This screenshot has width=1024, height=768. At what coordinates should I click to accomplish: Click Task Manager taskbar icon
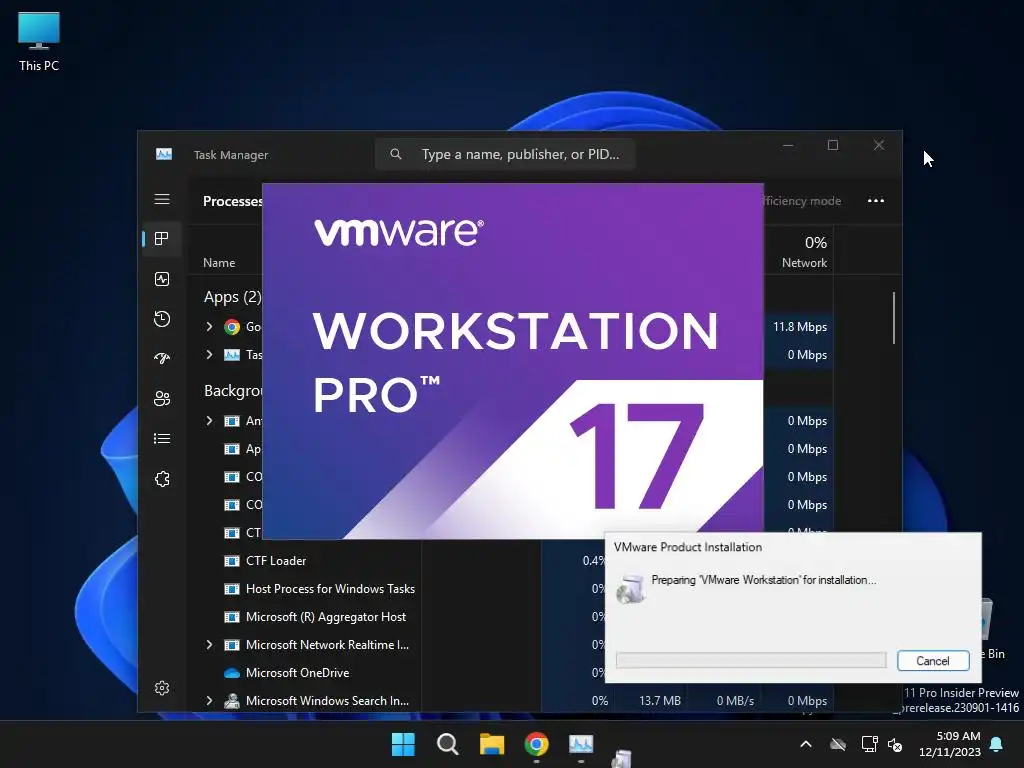[x=581, y=744]
